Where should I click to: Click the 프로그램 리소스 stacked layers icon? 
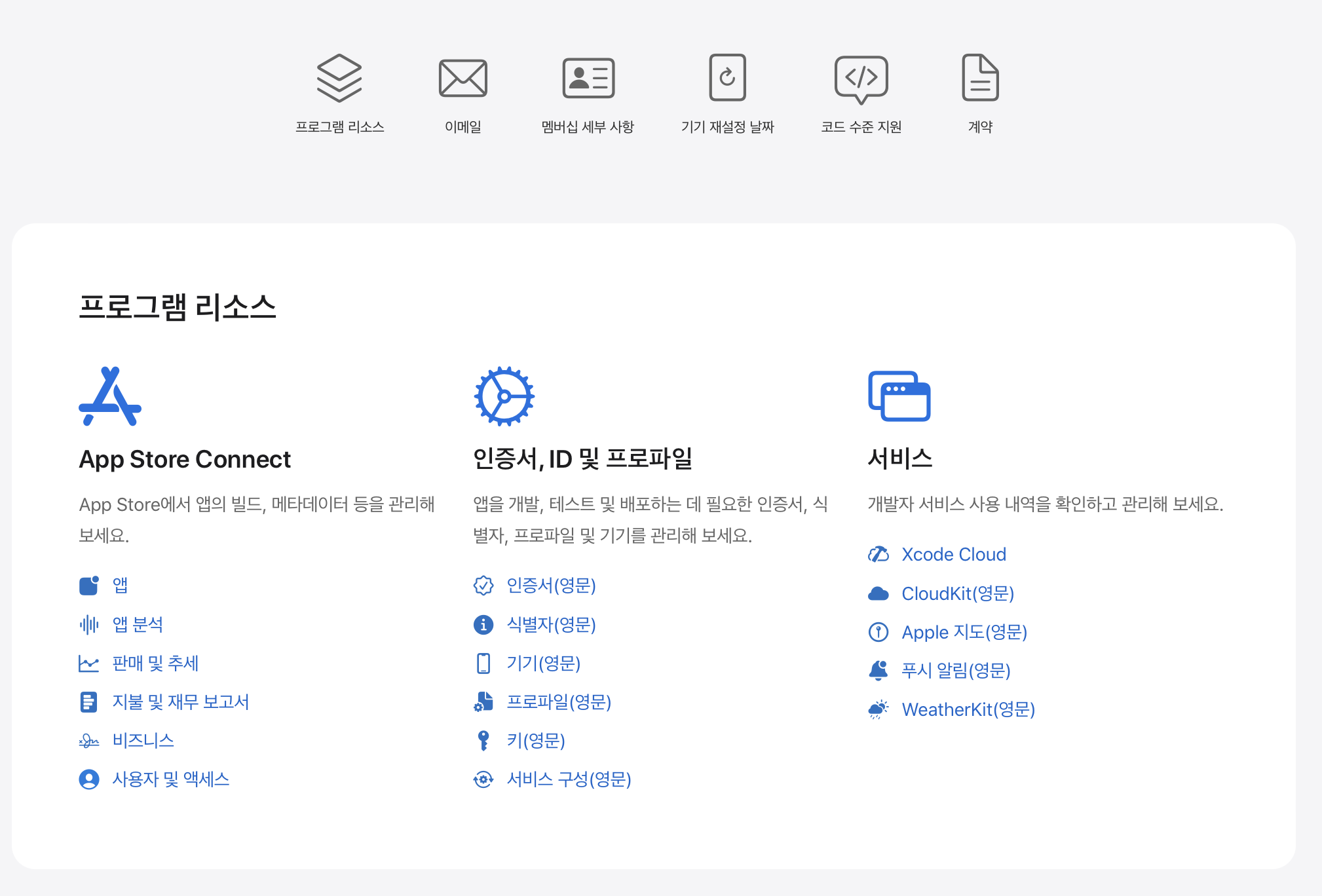339,78
